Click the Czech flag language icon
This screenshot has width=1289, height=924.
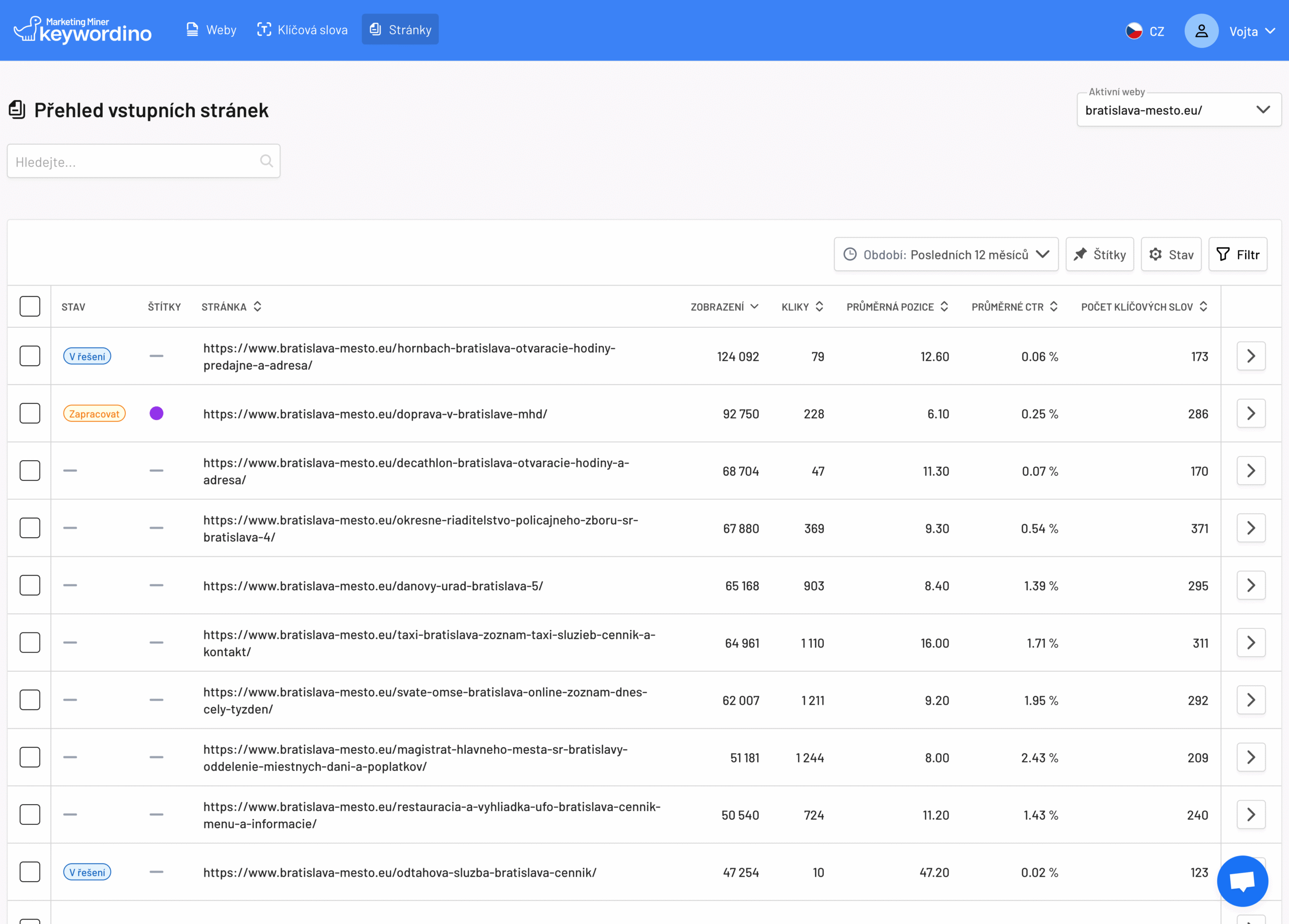1133,31
